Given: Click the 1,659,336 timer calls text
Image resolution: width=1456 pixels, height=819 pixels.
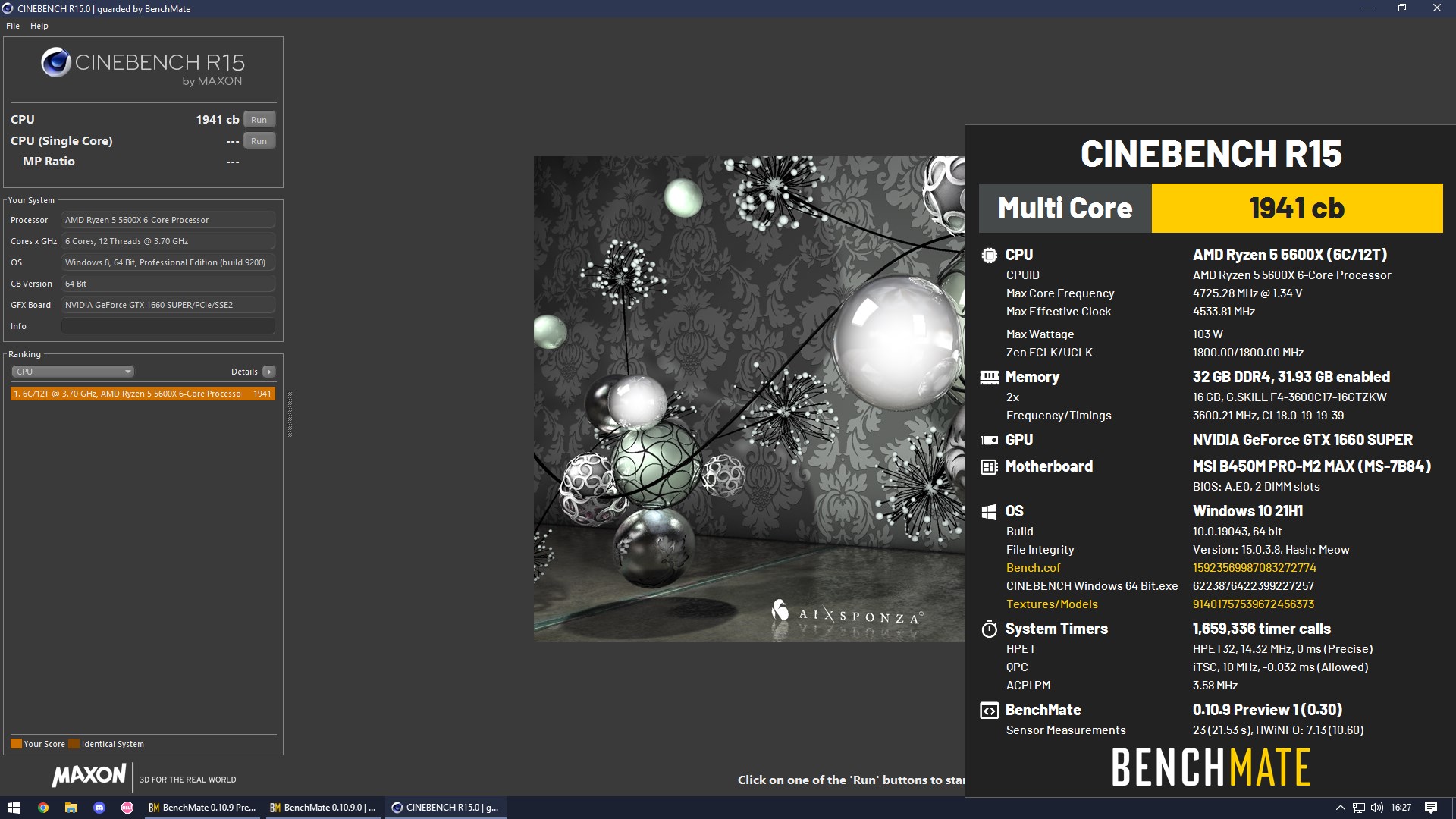Looking at the screenshot, I should 1261,629.
